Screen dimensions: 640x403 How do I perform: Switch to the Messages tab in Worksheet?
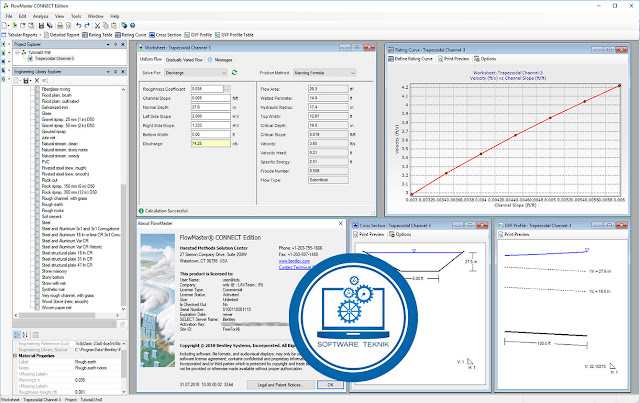tap(220, 60)
